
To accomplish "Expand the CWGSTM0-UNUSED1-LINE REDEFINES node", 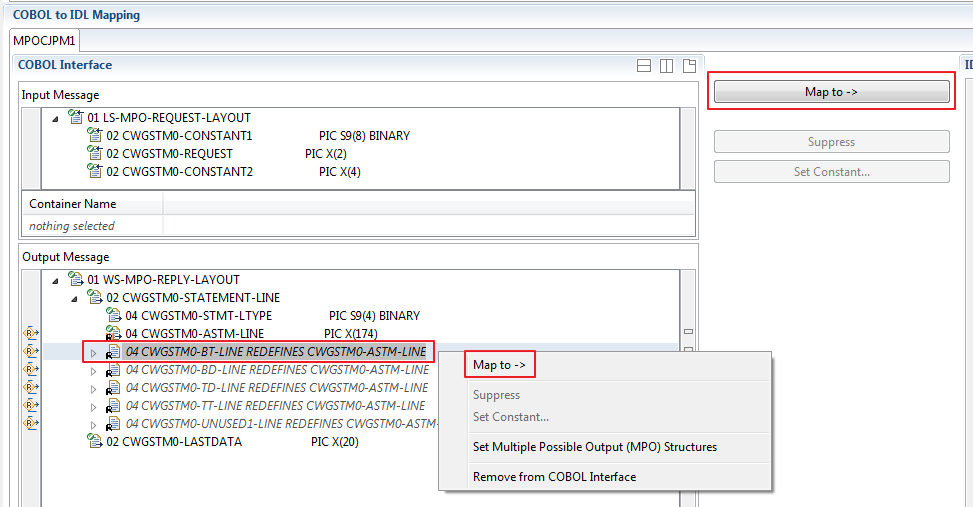I will click(x=94, y=425).
